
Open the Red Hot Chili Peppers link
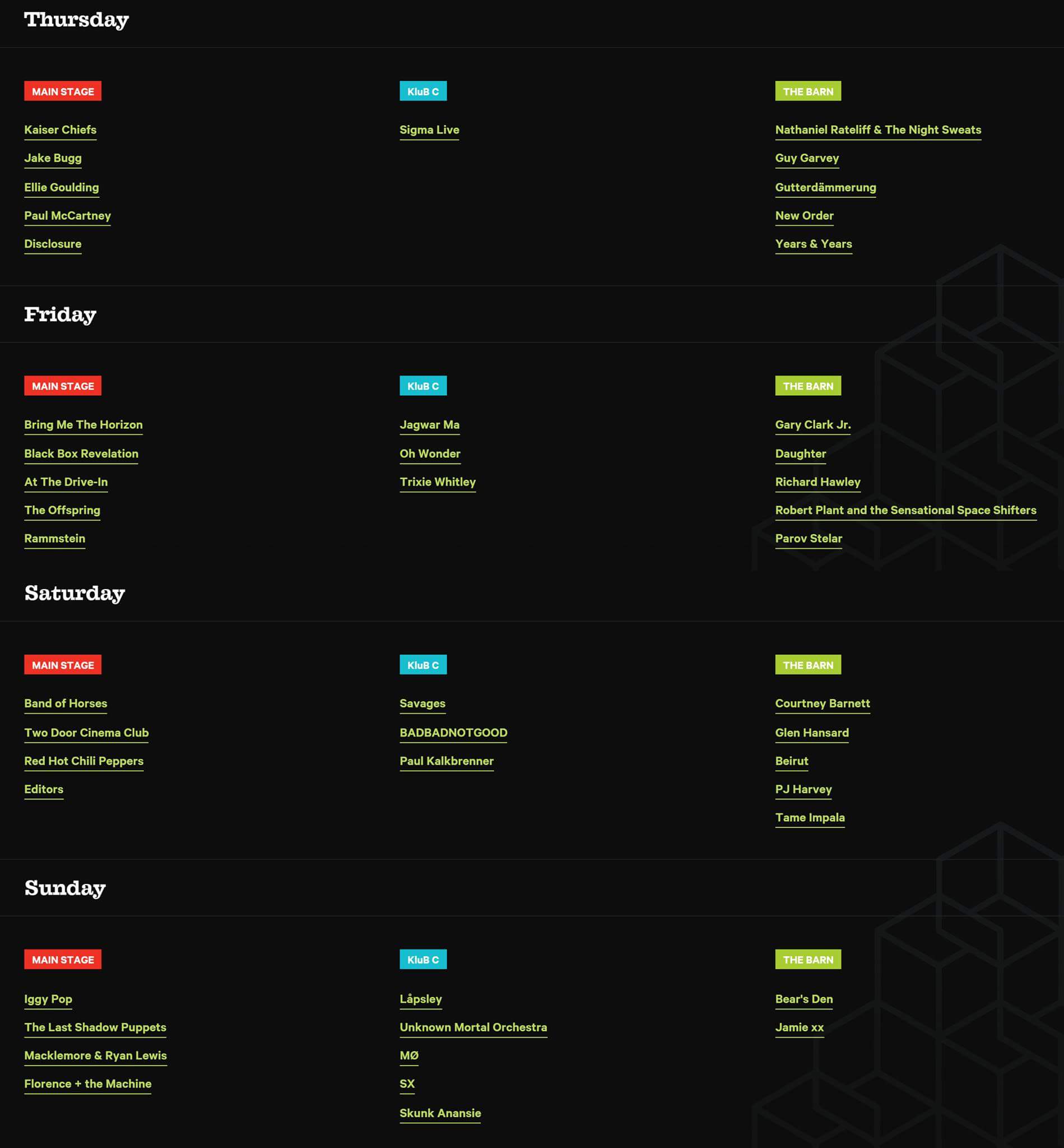pyautogui.click(x=84, y=761)
